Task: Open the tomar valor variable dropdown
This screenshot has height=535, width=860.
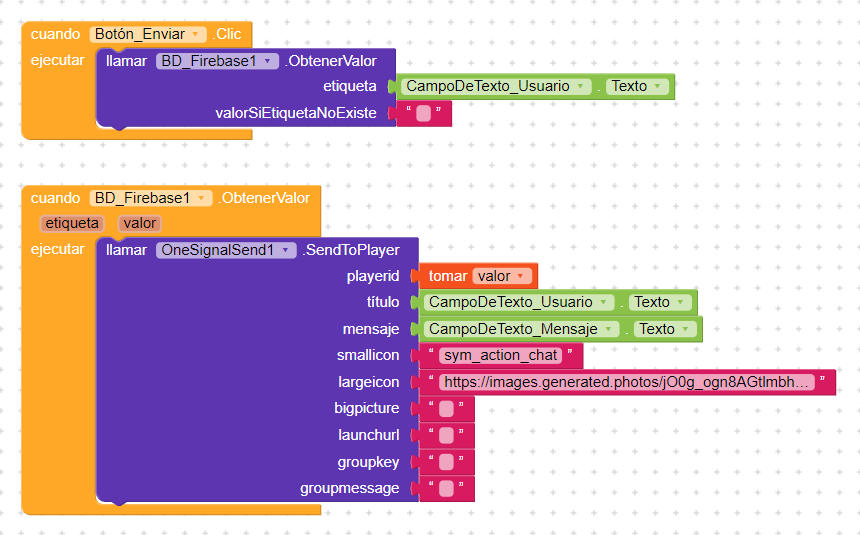Action: [x=502, y=276]
